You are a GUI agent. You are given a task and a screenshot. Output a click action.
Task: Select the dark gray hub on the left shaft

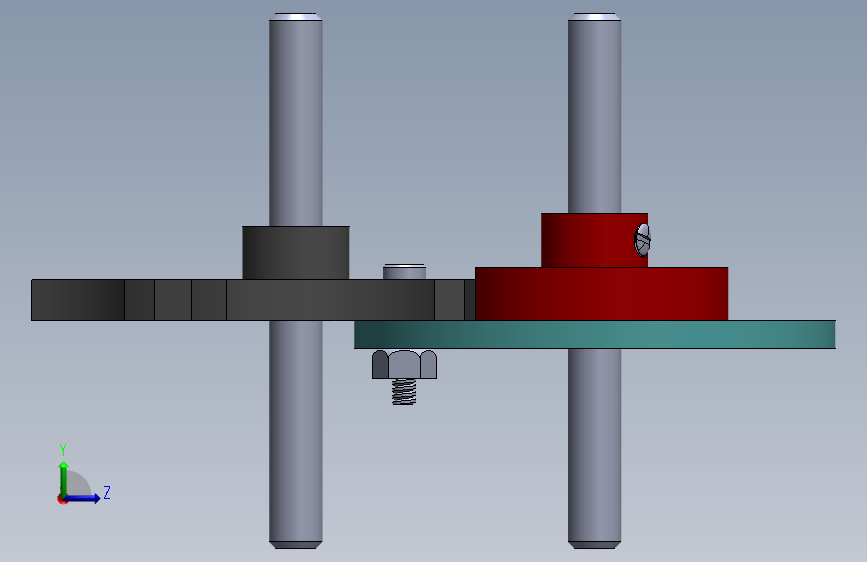click(x=296, y=253)
